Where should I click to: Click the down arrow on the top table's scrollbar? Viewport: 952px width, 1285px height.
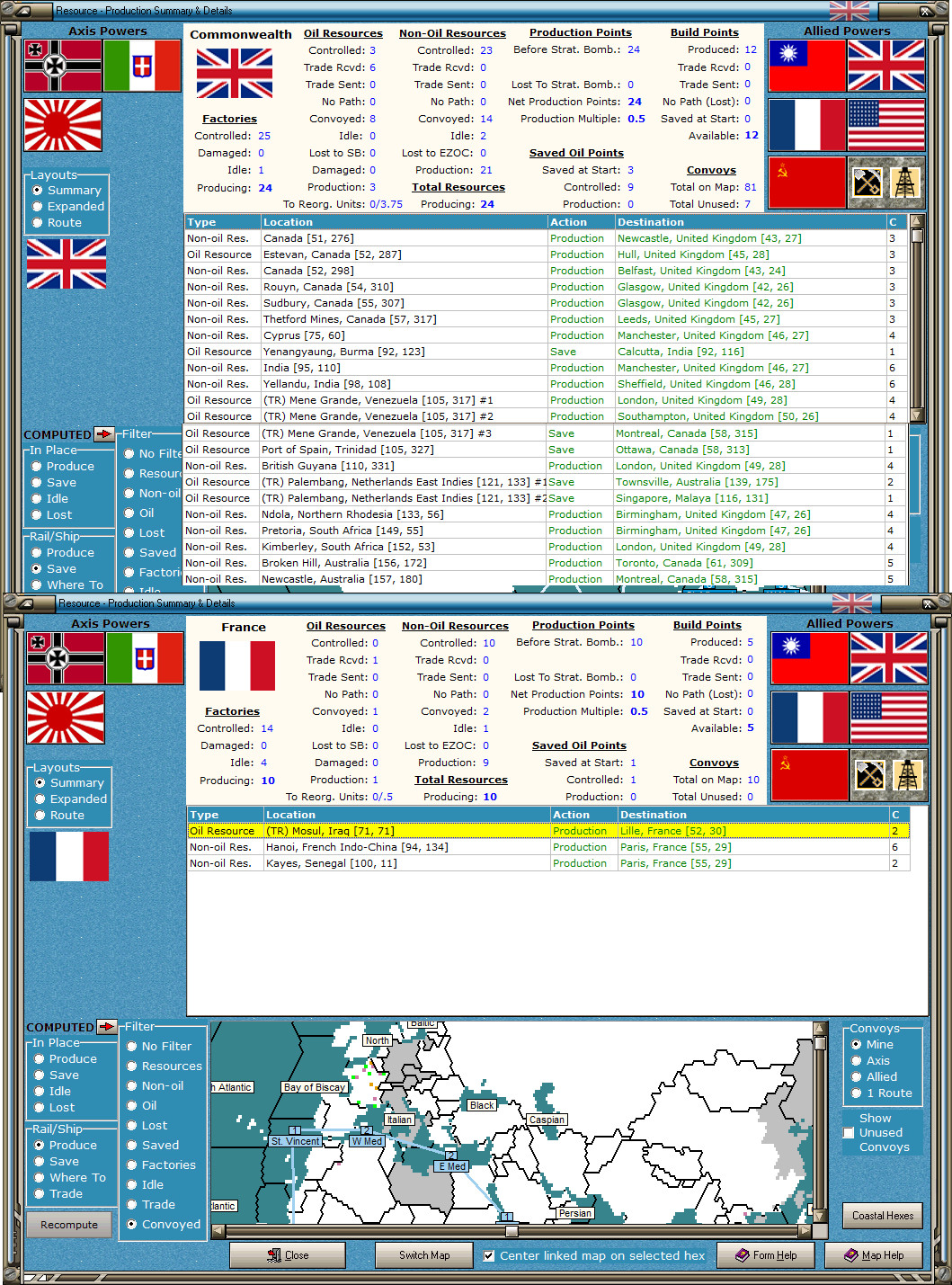917,415
